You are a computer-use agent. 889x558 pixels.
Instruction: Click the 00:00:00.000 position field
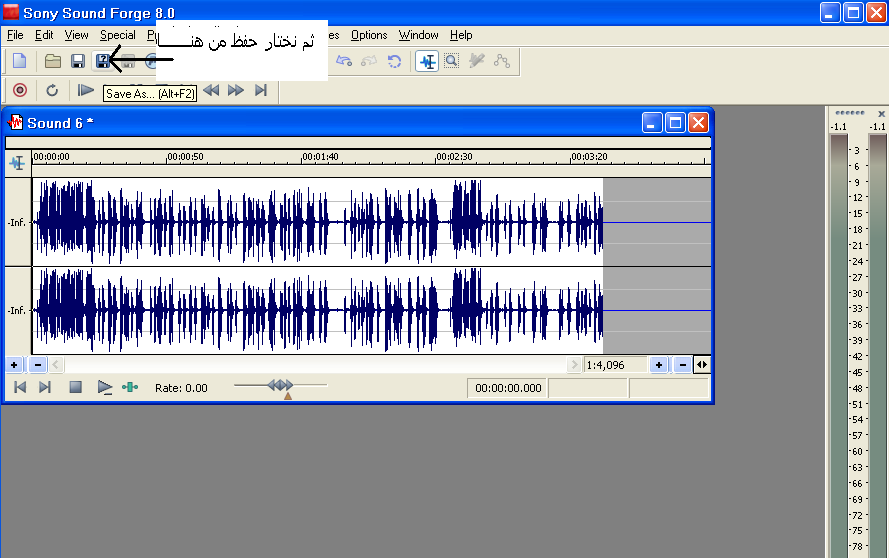tap(507, 388)
